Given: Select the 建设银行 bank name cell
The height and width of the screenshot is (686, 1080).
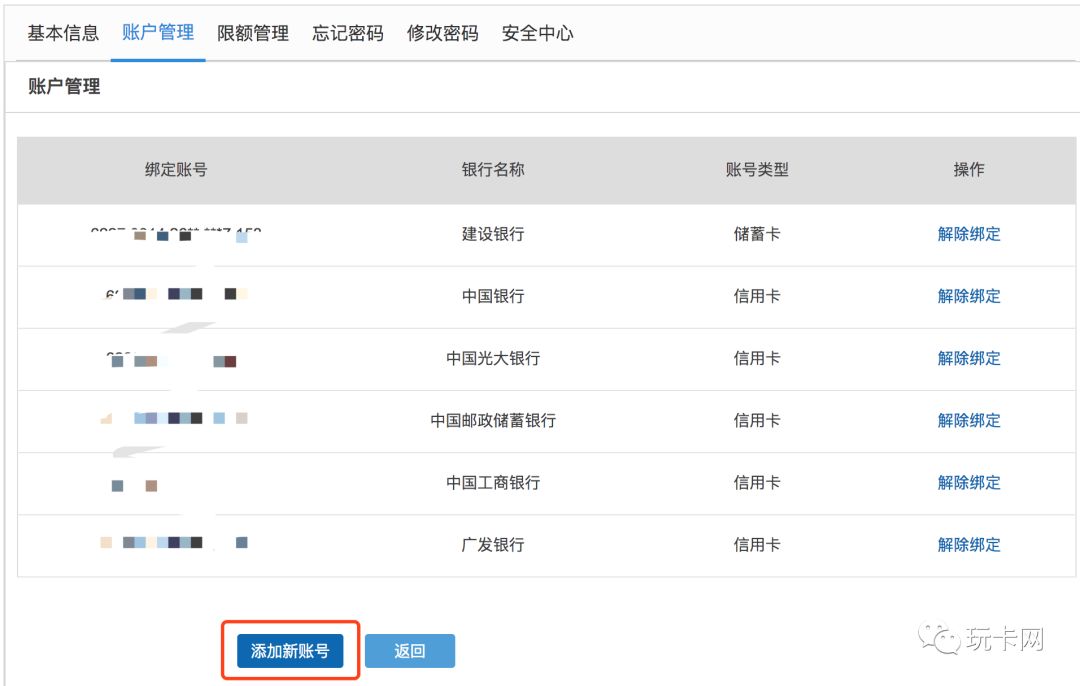Looking at the screenshot, I should 493,234.
